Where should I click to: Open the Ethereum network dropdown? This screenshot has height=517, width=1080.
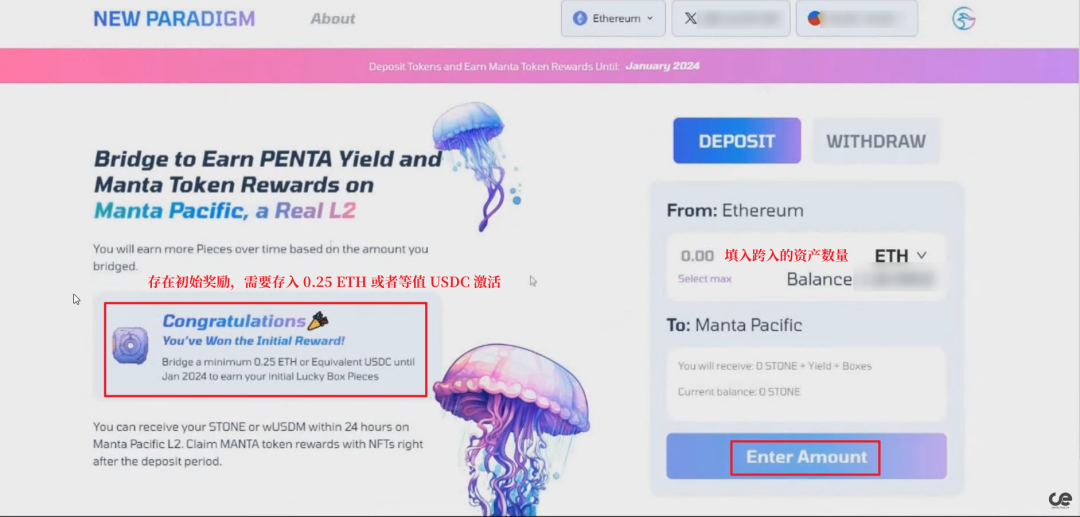[613, 19]
